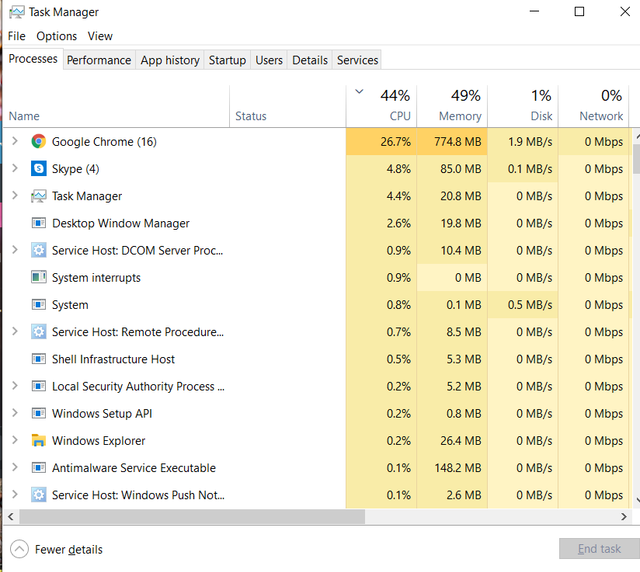Viewport: 640px width, 572px height.
Task: Click the Google Chrome process icon
Action: tap(38, 142)
